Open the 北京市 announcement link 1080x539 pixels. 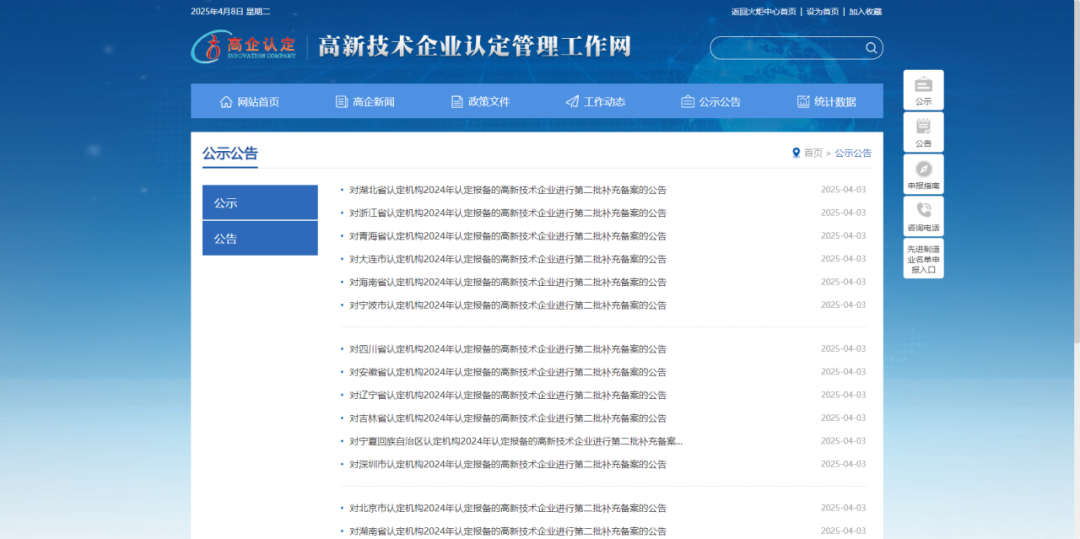(508, 508)
